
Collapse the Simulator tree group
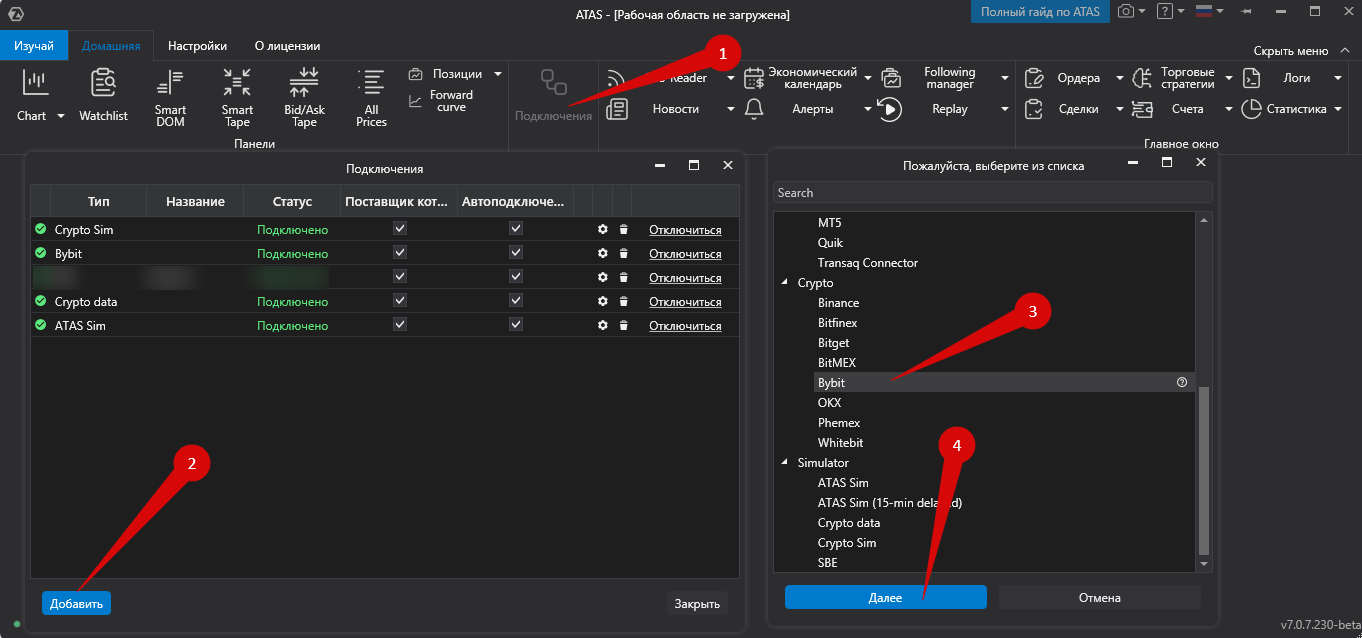click(x=785, y=463)
